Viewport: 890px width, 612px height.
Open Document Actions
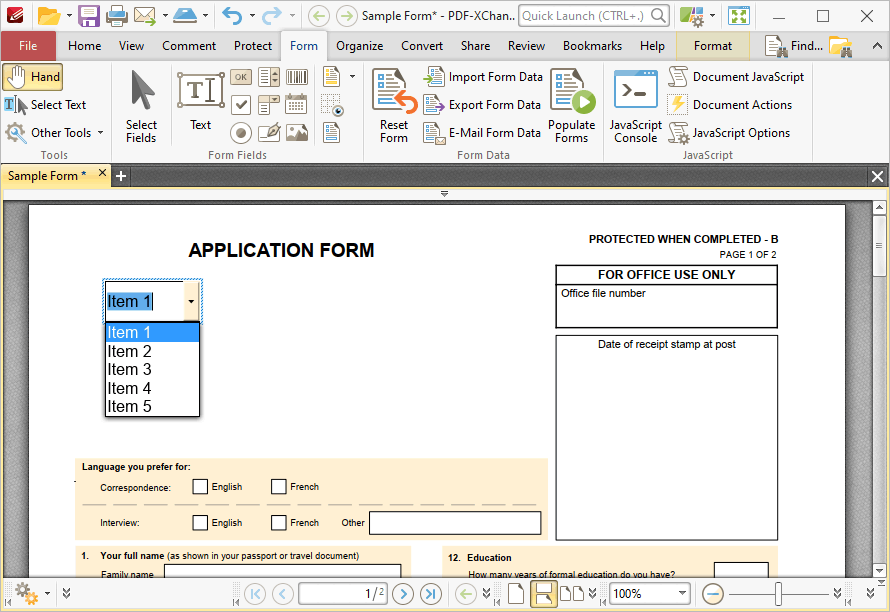[x=730, y=104]
